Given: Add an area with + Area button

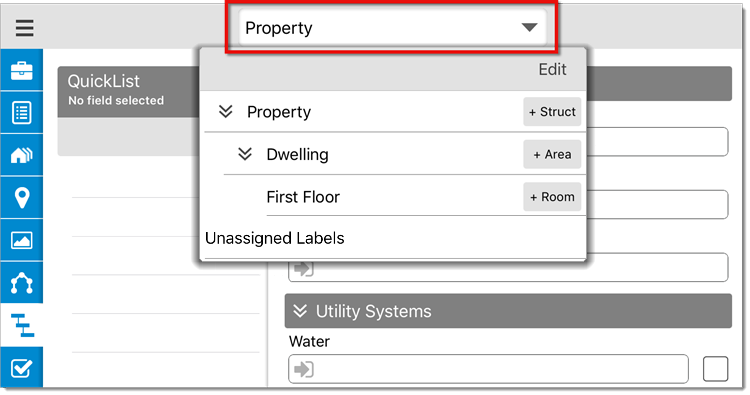Looking at the screenshot, I should (552, 154).
